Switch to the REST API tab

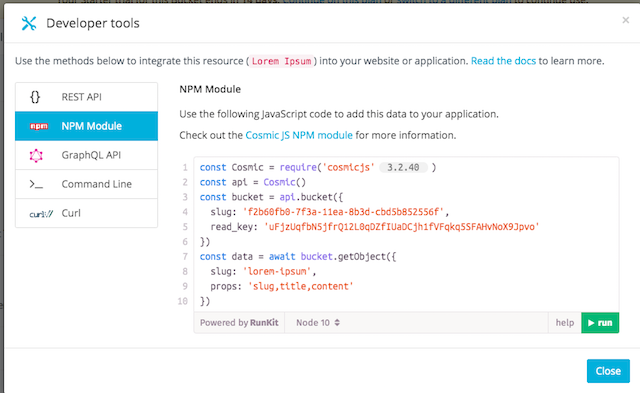click(87, 97)
